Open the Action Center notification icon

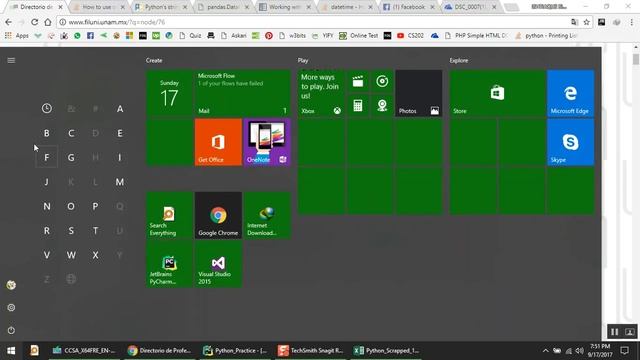[x=624, y=351]
